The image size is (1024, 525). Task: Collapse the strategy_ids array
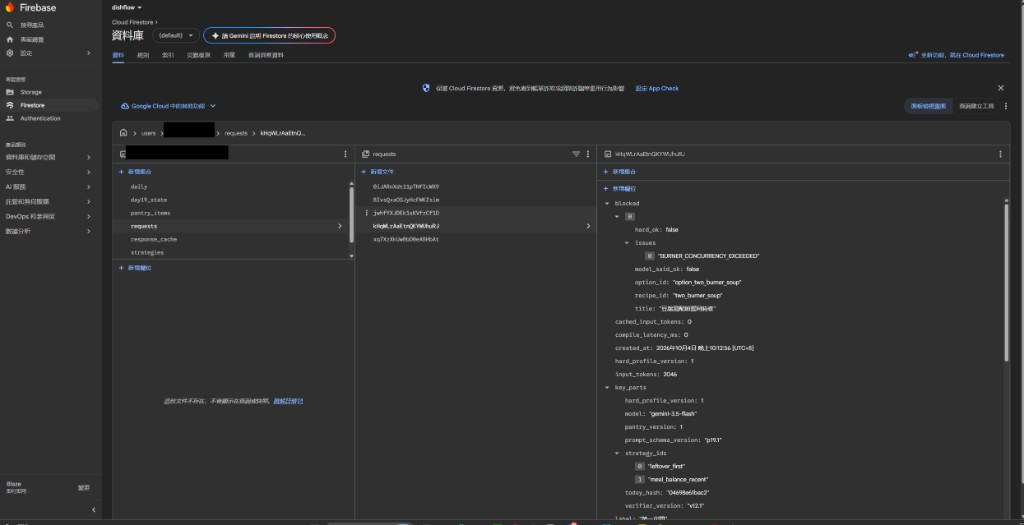[x=617, y=453]
